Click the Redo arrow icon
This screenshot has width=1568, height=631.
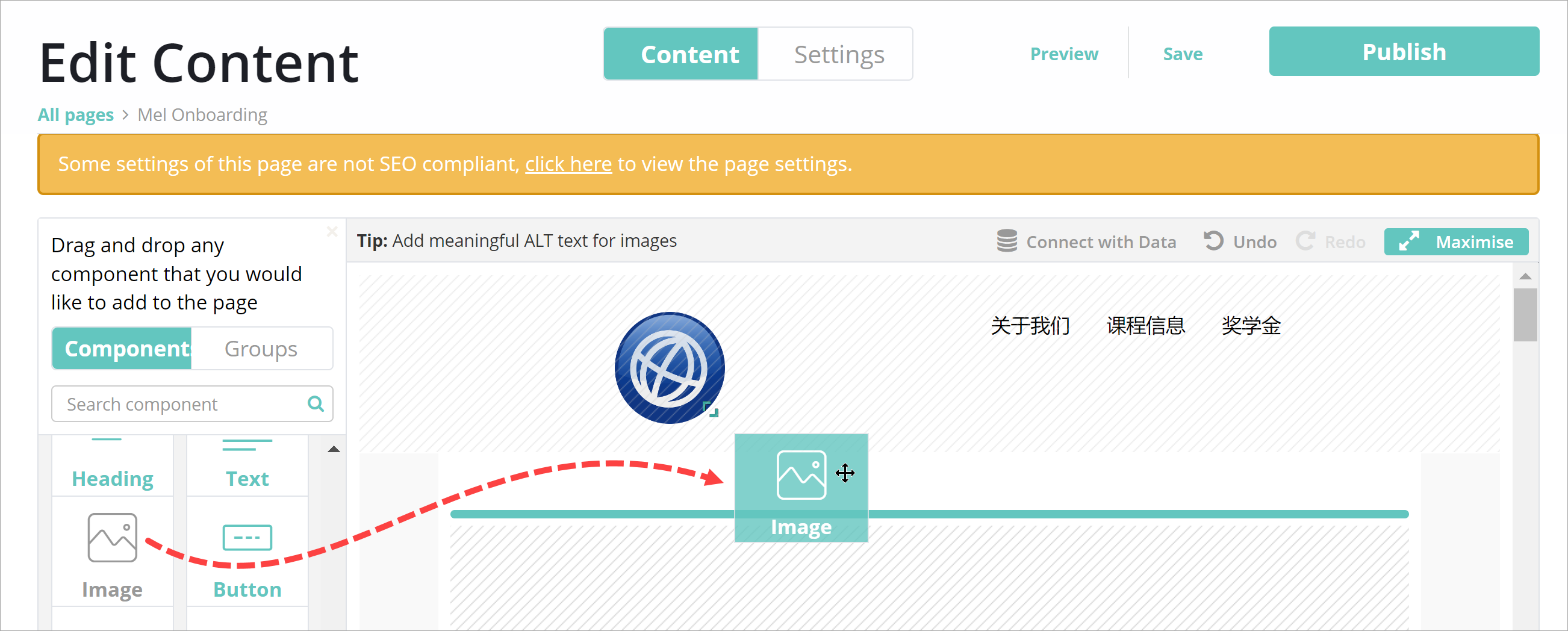click(x=1304, y=241)
